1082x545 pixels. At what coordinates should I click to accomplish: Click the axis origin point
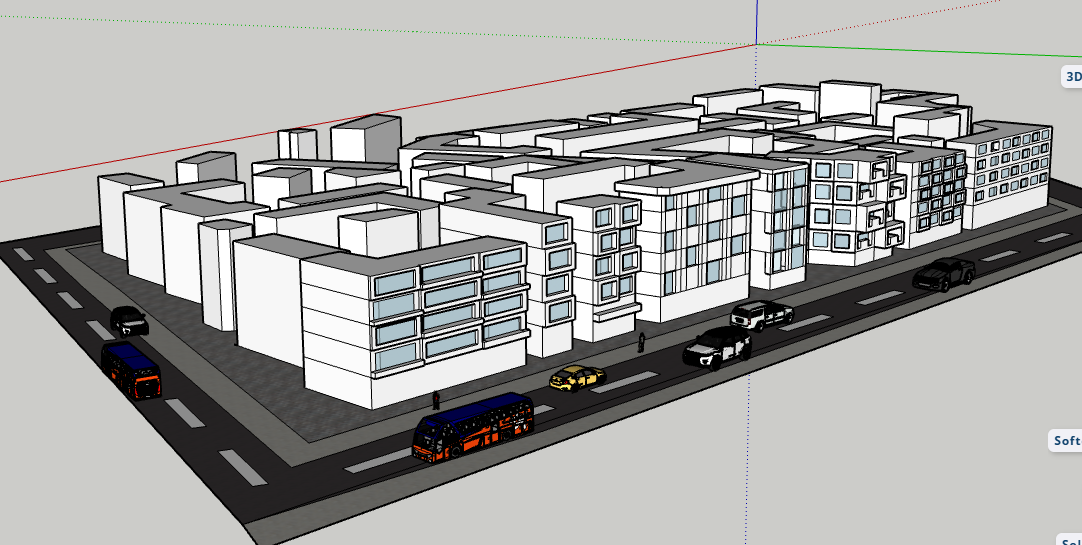coord(755,44)
